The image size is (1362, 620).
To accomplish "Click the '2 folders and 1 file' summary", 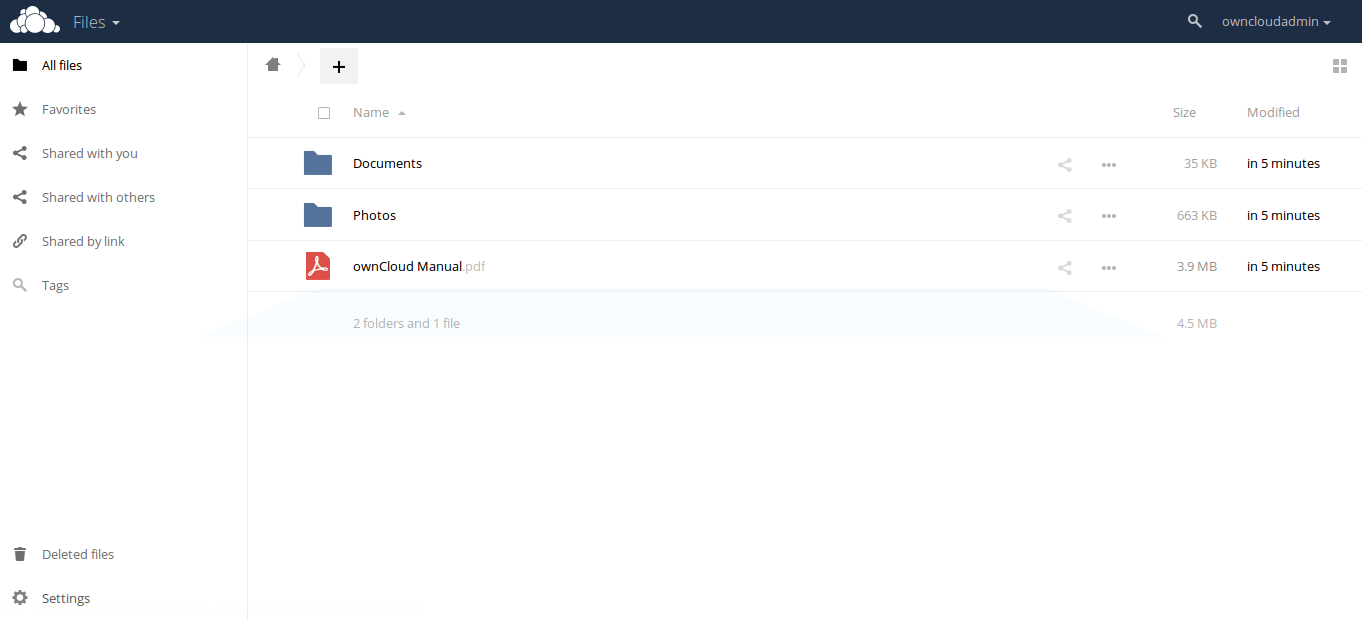I will [x=406, y=324].
